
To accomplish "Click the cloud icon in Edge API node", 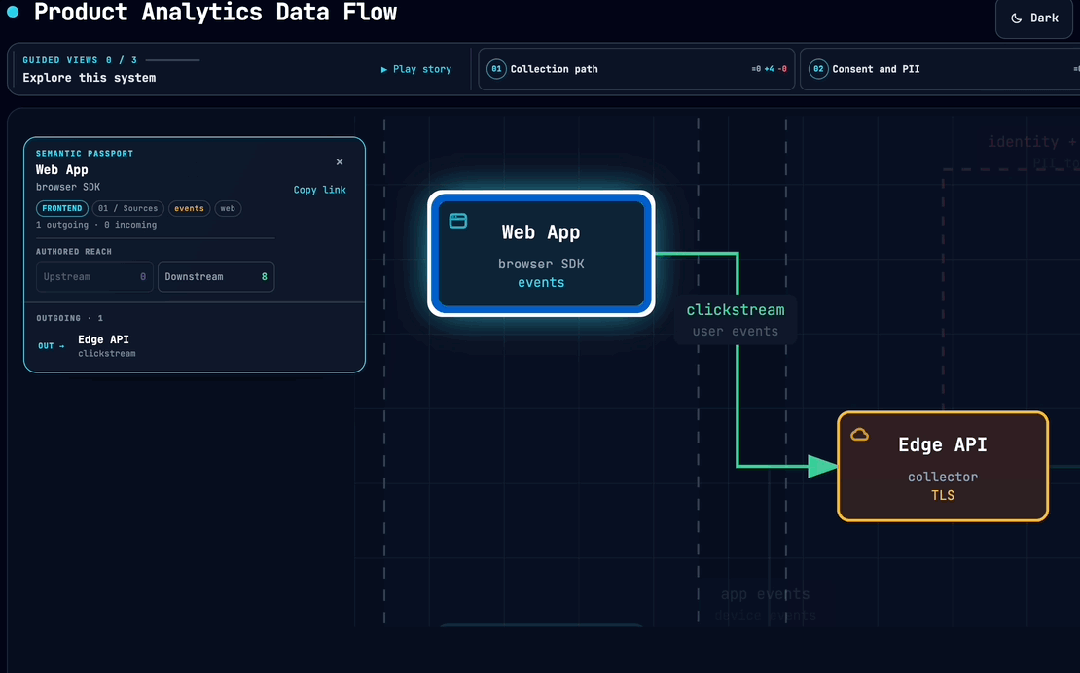I will (x=860, y=435).
